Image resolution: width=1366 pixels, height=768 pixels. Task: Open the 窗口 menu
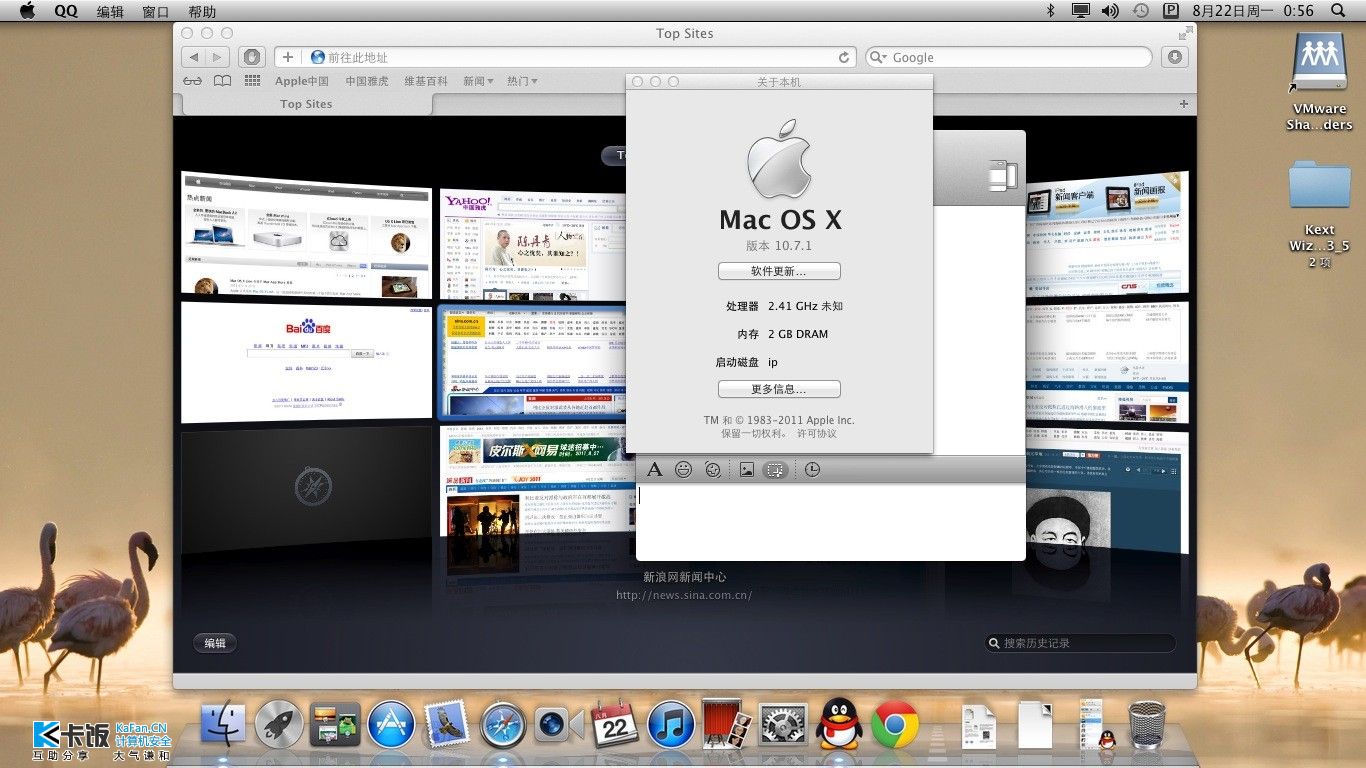point(156,11)
